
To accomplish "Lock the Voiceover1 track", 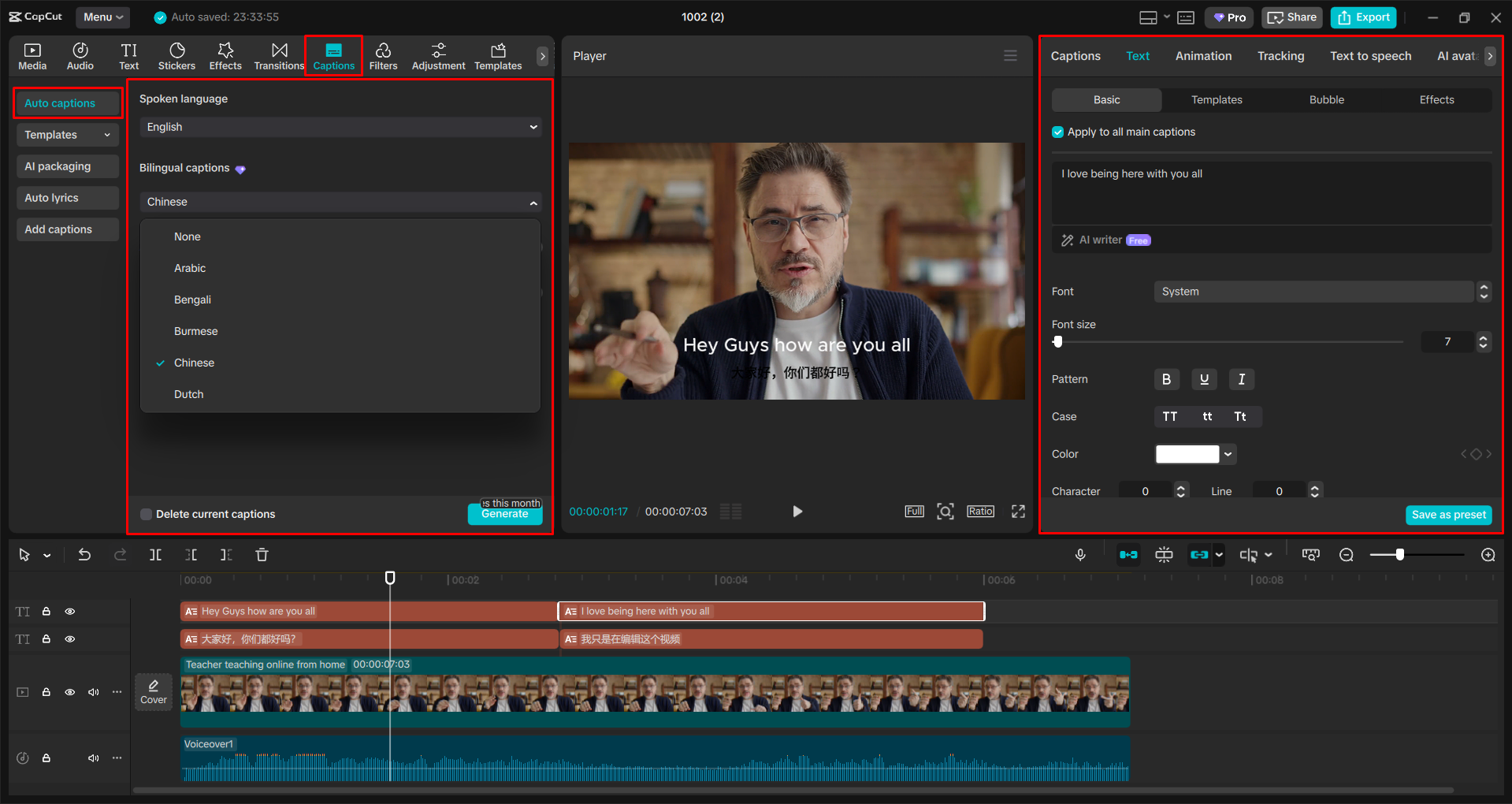I will click(x=46, y=757).
